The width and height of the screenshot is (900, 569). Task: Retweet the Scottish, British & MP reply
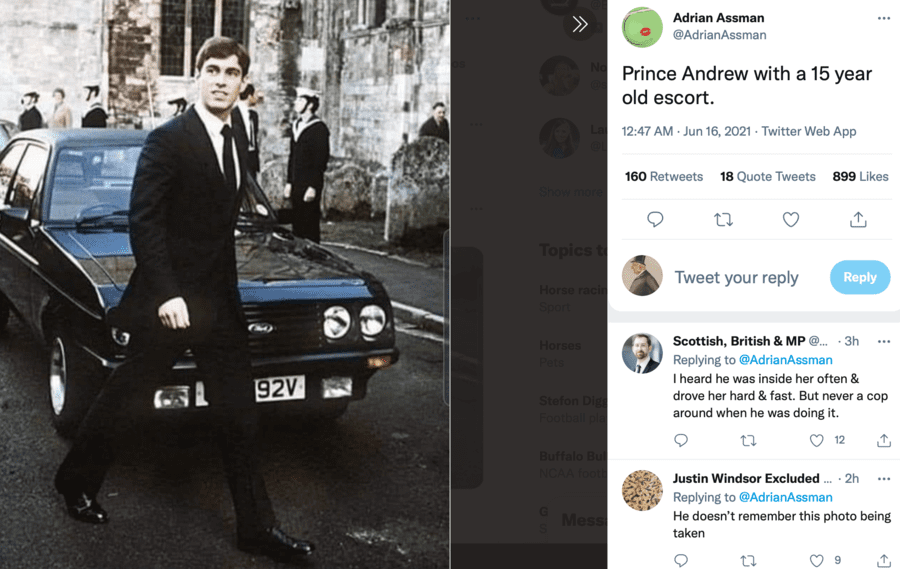tap(748, 440)
